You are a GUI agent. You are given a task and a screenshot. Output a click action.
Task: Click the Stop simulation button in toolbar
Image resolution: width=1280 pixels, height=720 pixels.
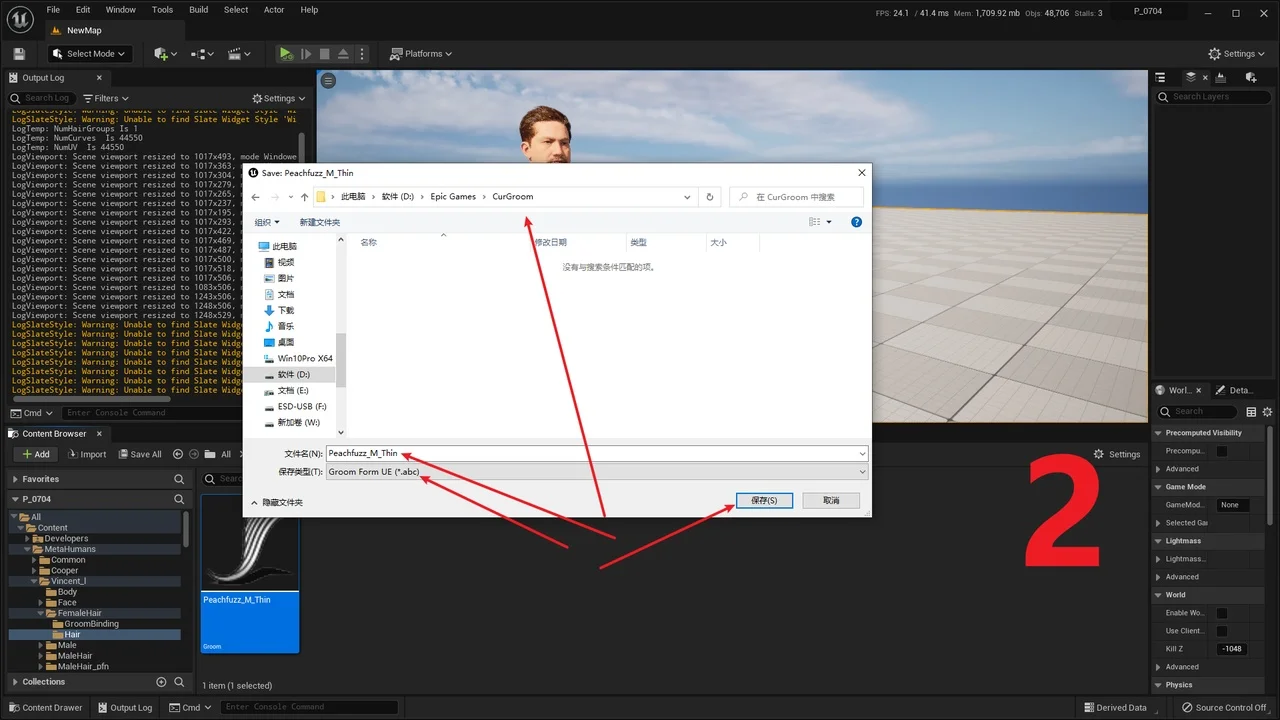pyautogui.click(x=324, y=54)
